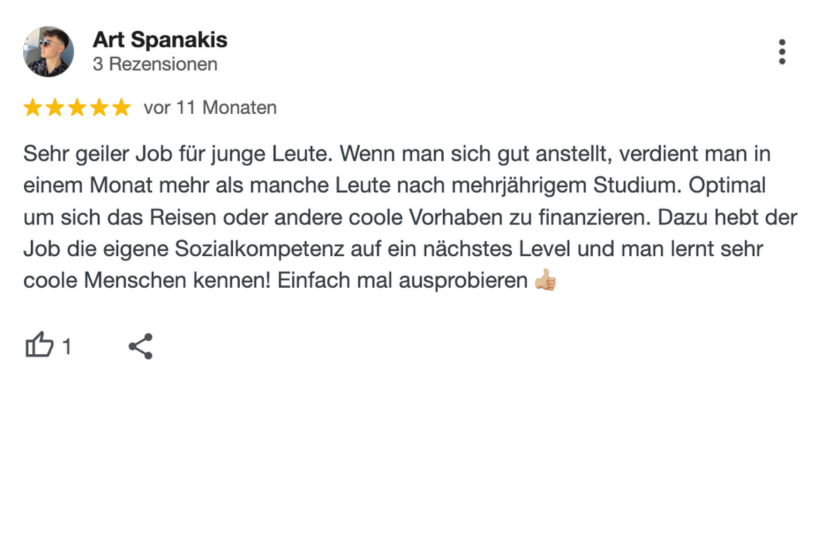Click the second yellow rating star
The width and height of the screenshot is (825, 550).
point(55,108)
